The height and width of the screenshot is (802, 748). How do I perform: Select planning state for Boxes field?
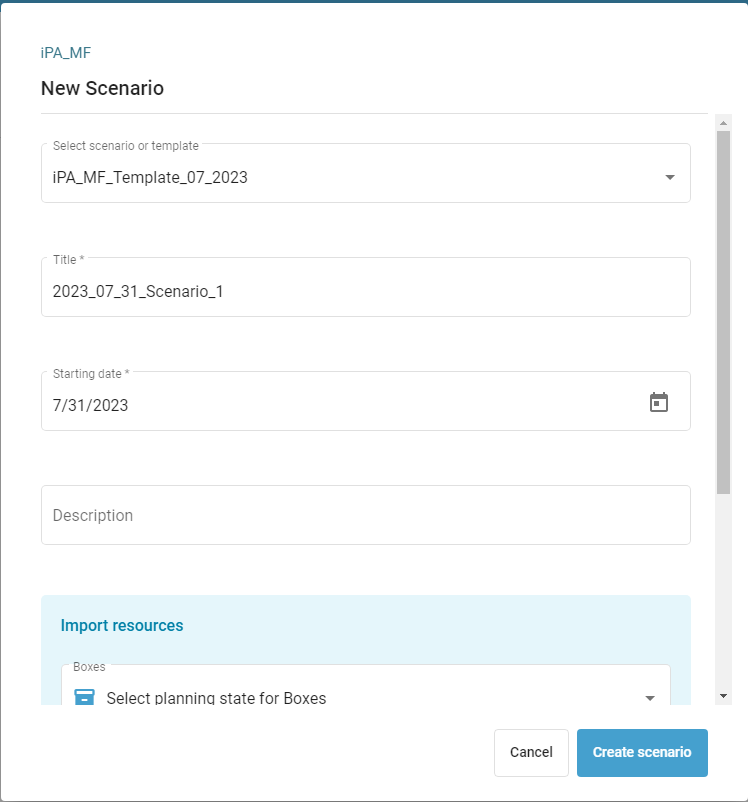pos(366,685)
